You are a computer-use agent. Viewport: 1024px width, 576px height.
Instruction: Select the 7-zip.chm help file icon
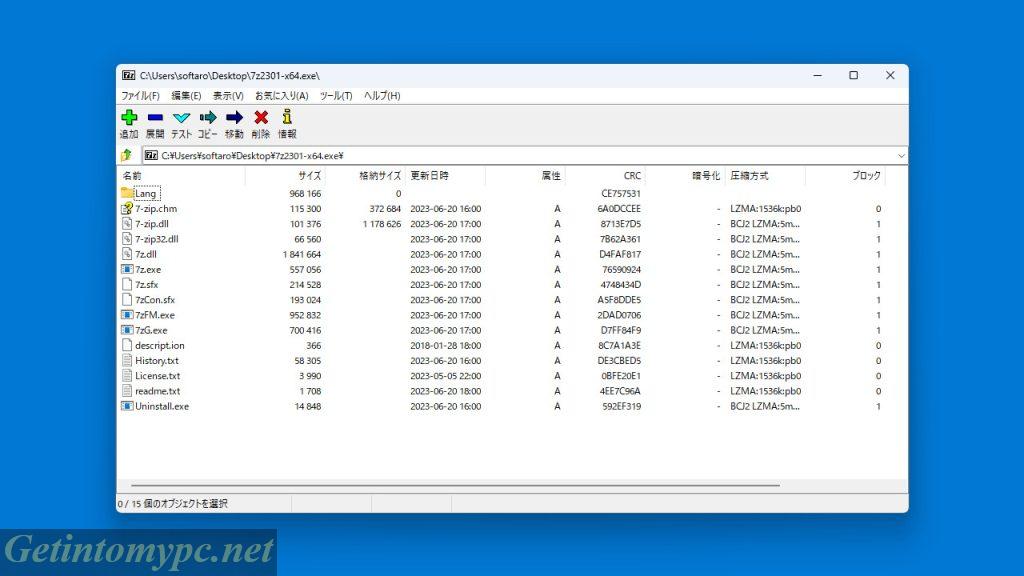(x=127, y=208)
